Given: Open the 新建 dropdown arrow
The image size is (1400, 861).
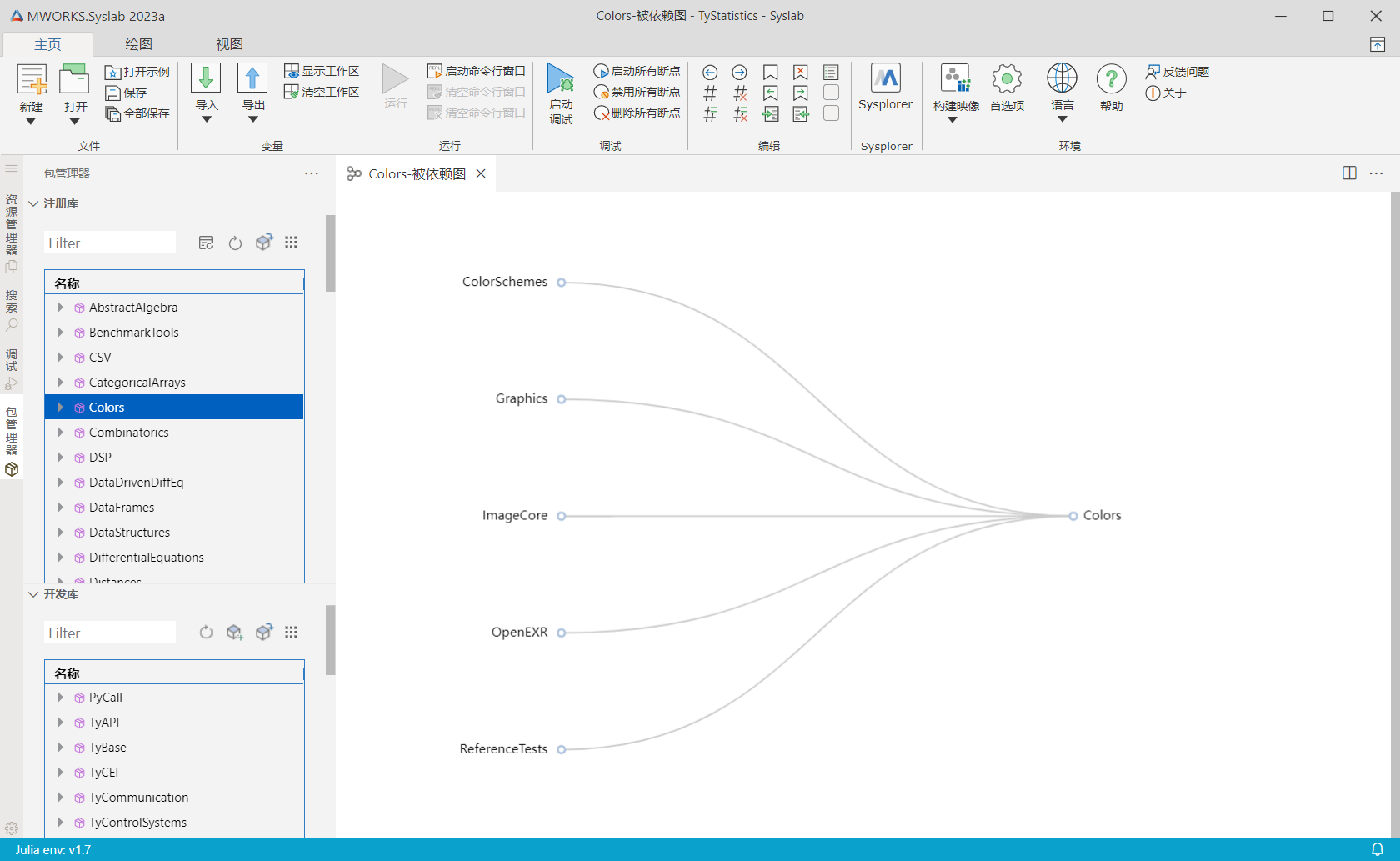Looking at the screenshot, I should click(31, 122).
